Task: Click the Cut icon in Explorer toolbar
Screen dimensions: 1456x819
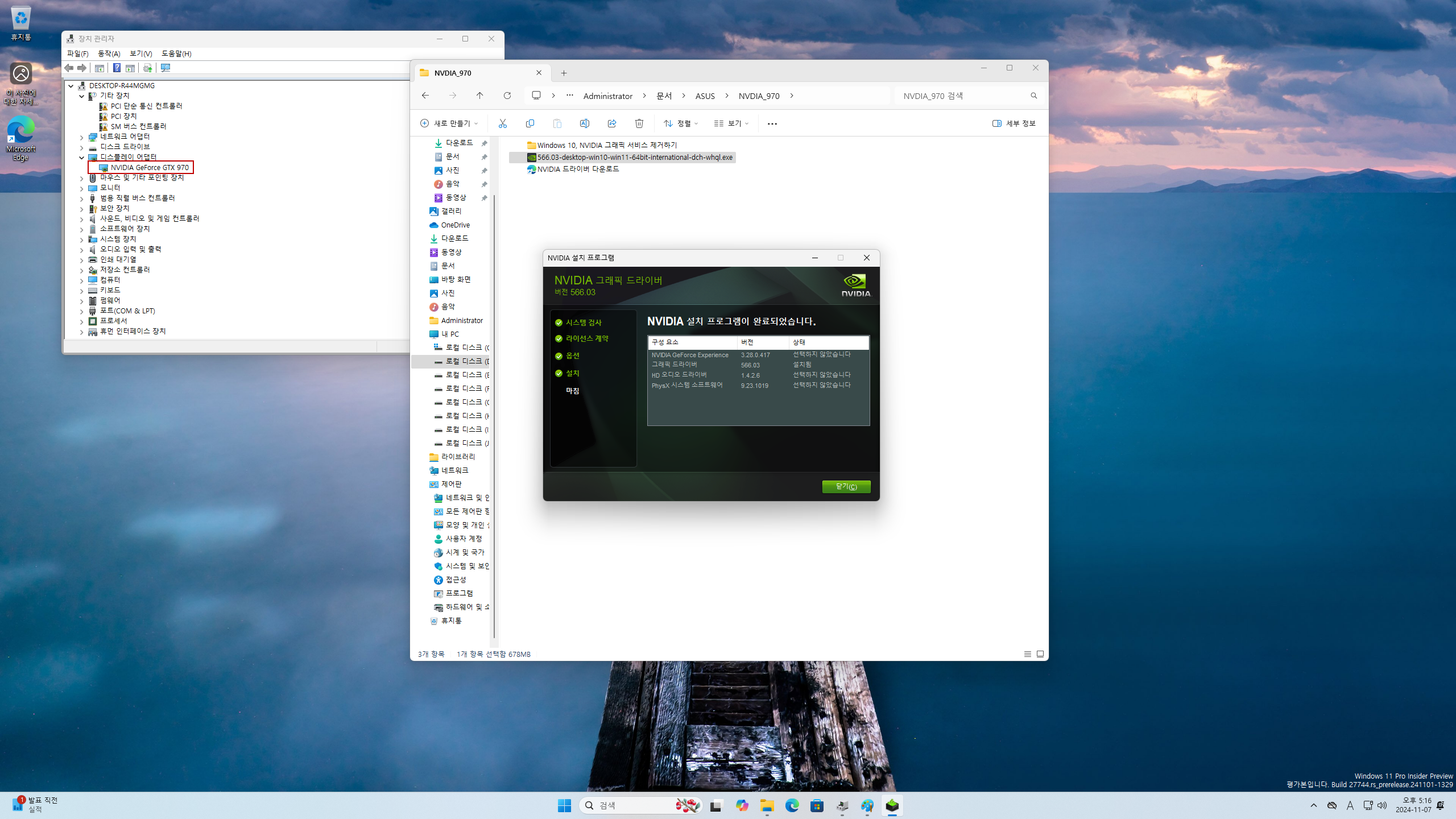Action: [502, 123]
